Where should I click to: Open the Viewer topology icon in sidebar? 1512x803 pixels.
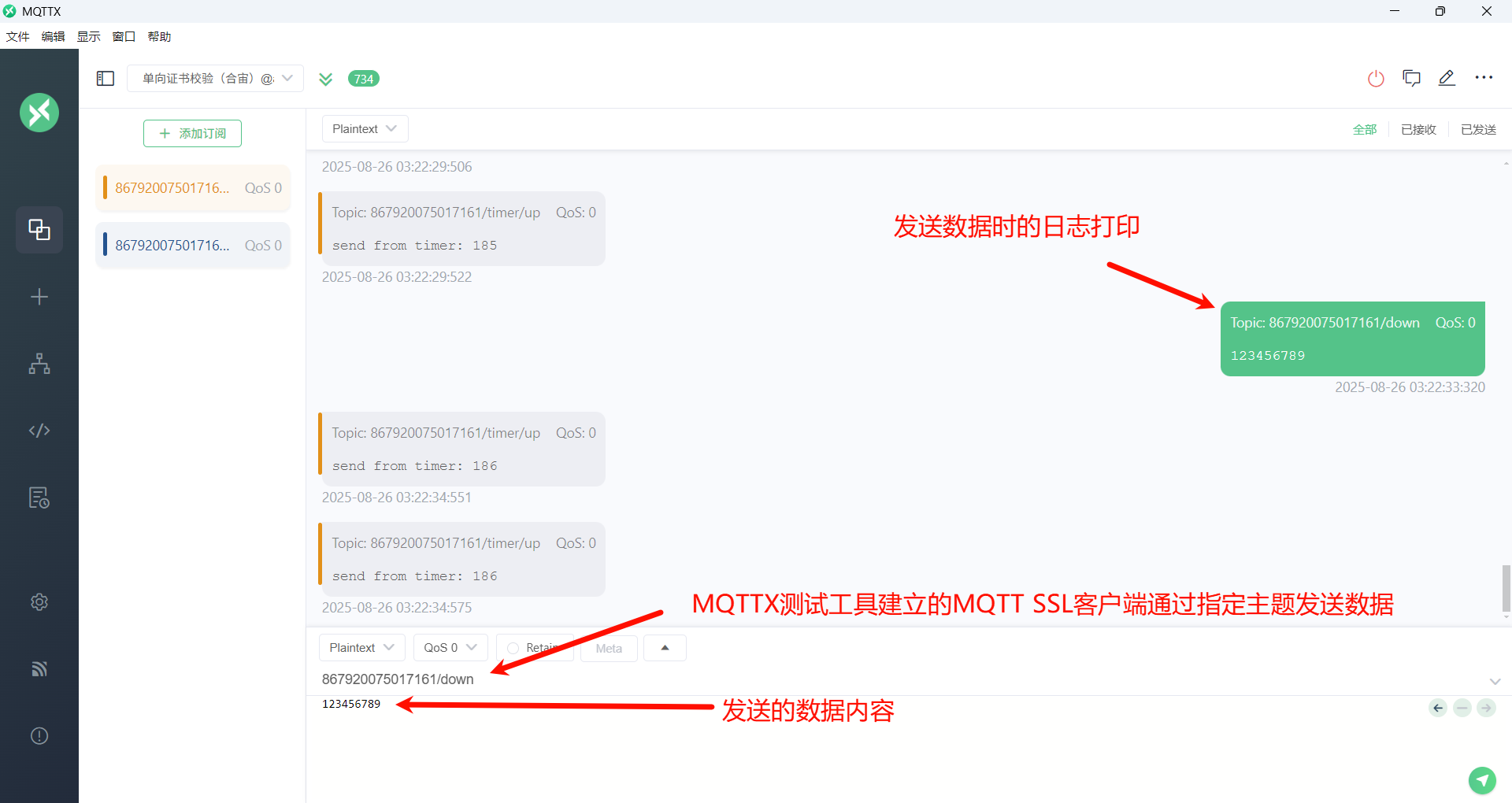(x=39, y=364)
